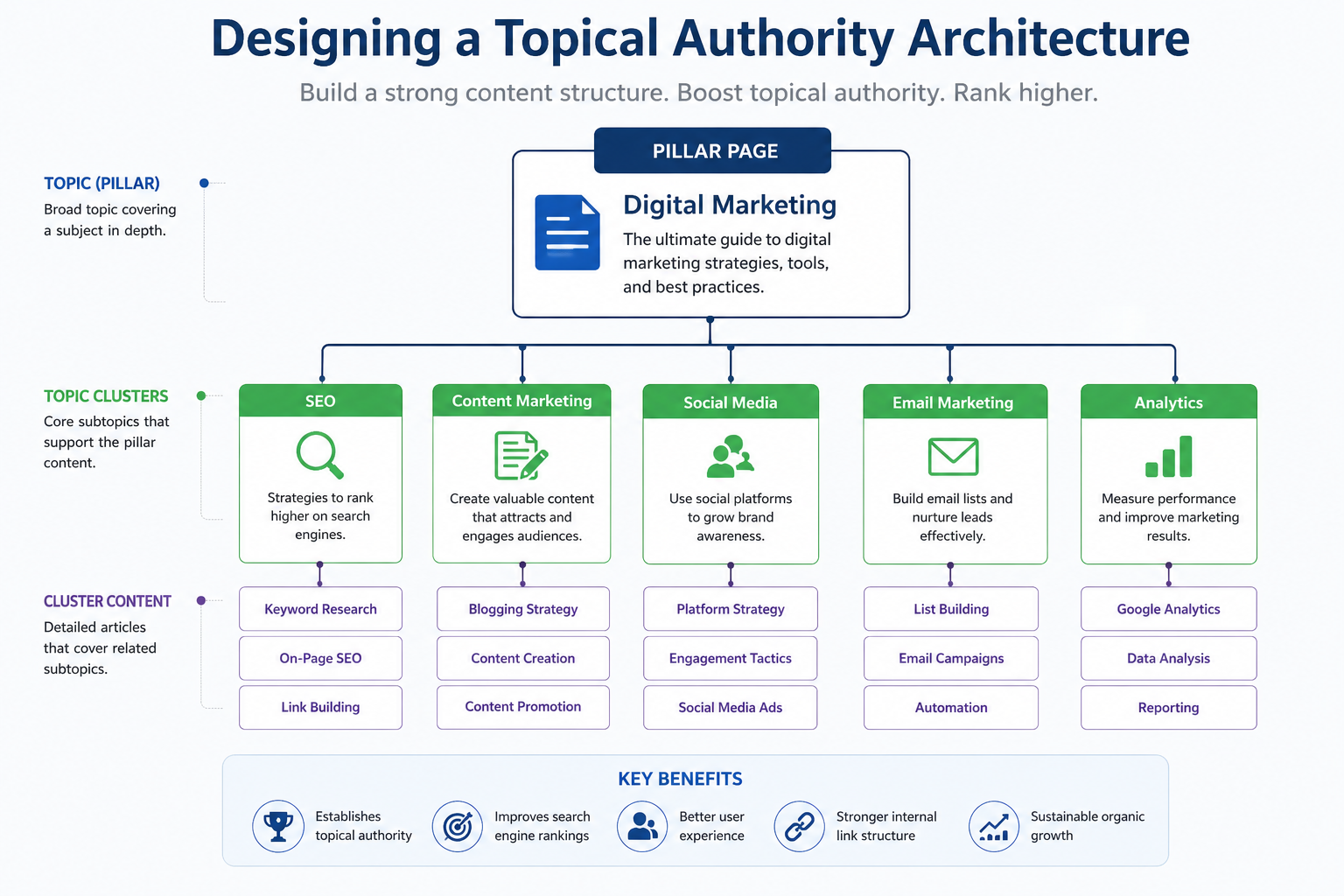Click the KEY BENEFITS heading

click(680, 779)
